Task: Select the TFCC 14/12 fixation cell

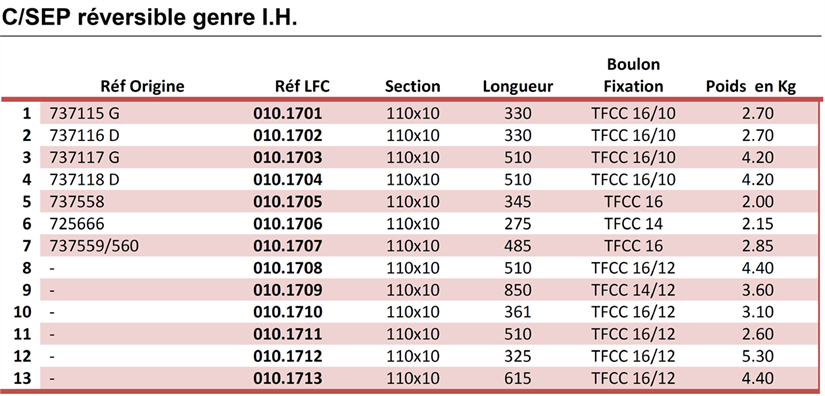Action: (633, 290)
